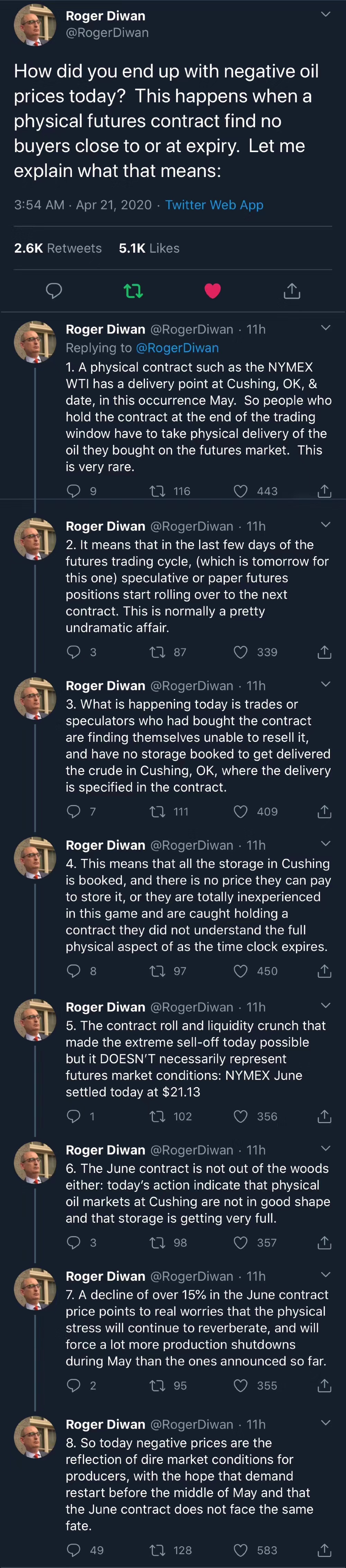Open @RogerDiwan in Replying to line
The width and height of the screenshot is (346, 1568).
coord(177,347)
